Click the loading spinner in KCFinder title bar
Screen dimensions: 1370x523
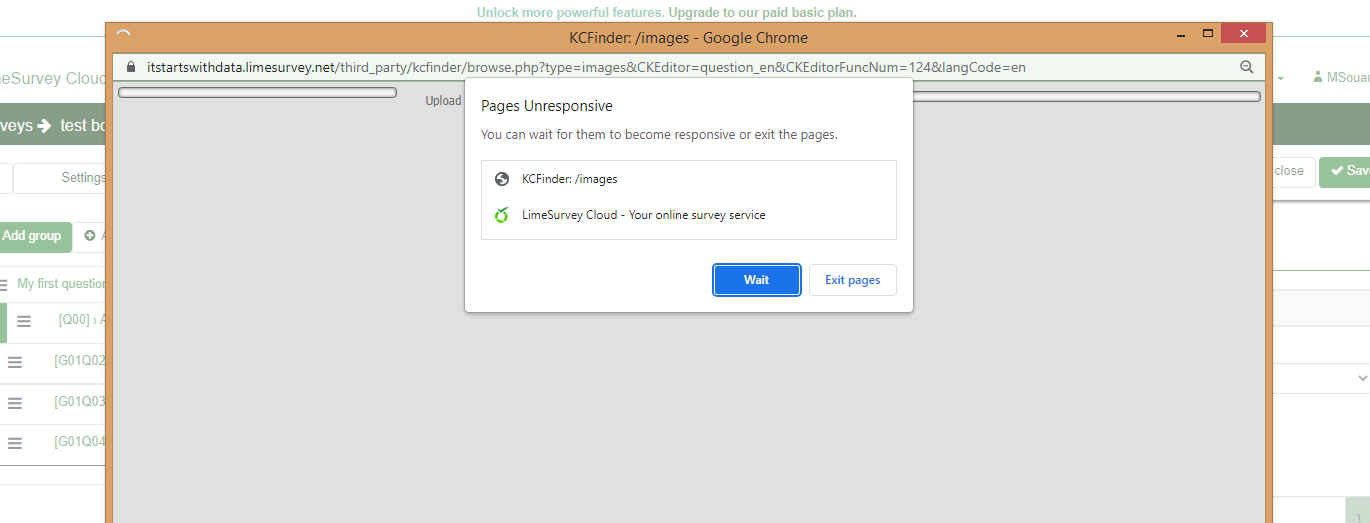click(124, 37)
